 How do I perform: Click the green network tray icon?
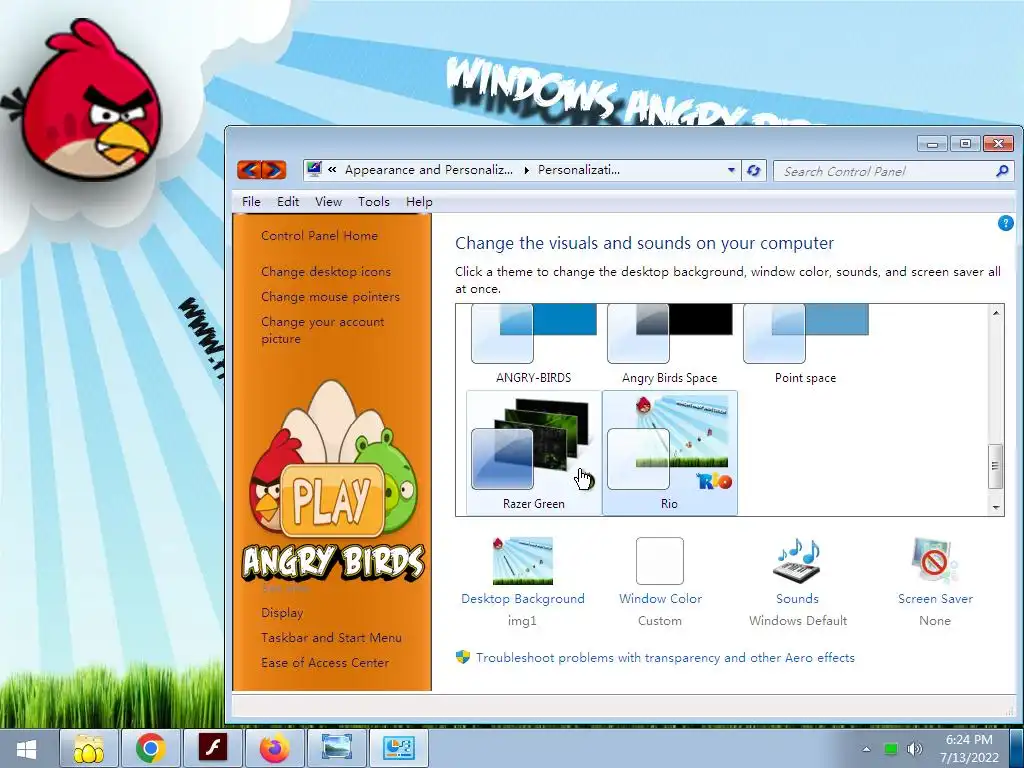[x=890, y=749]
